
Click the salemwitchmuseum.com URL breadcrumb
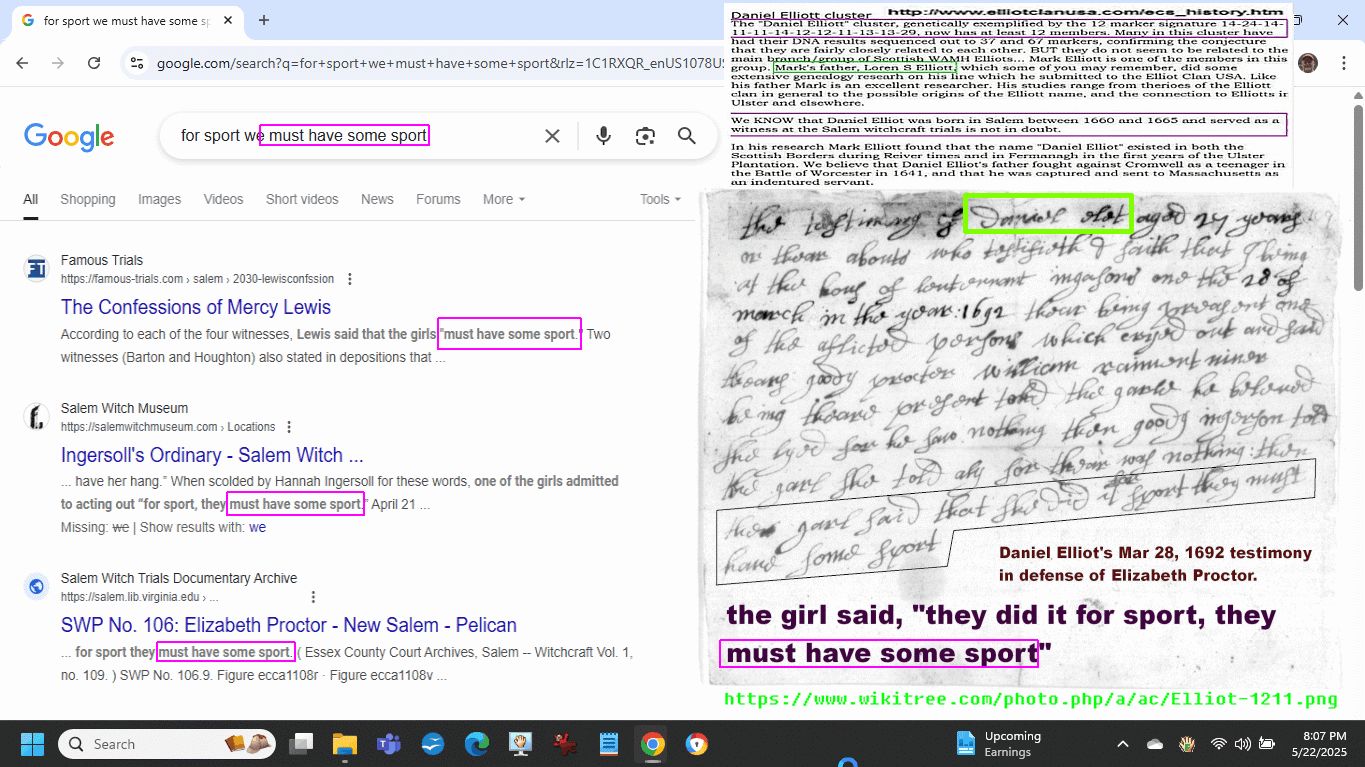tap(168, 427)
